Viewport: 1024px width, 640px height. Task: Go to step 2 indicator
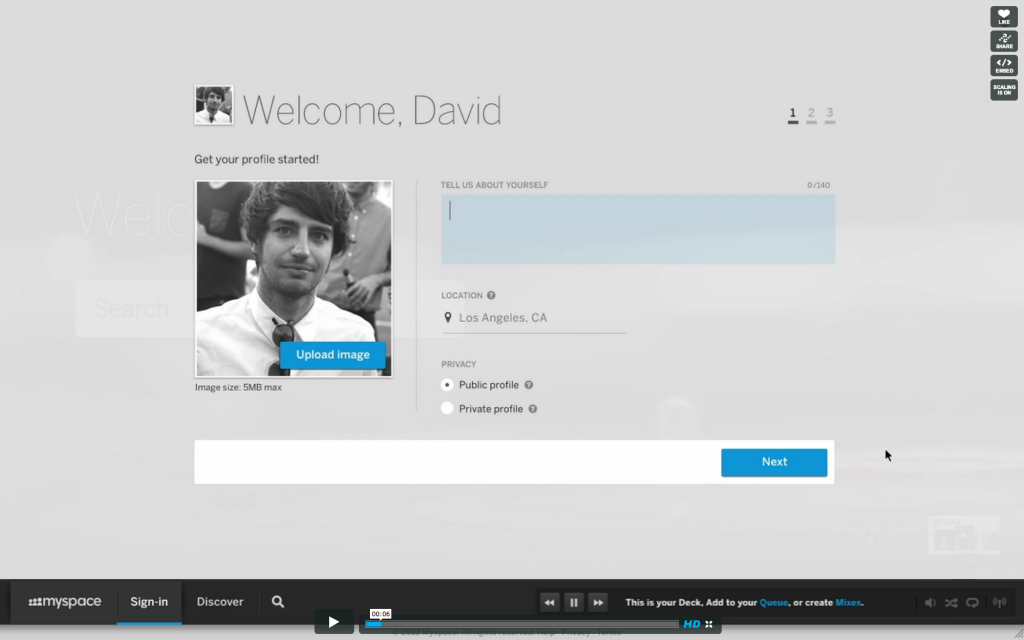811,115
